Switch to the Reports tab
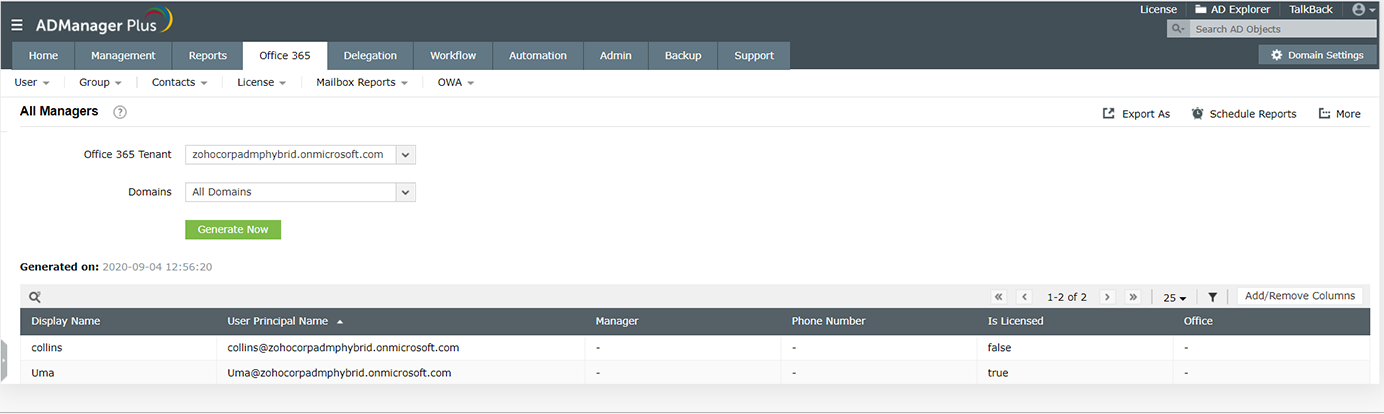The width and height of the screenshot is (1384, 414). click(208, 56)
